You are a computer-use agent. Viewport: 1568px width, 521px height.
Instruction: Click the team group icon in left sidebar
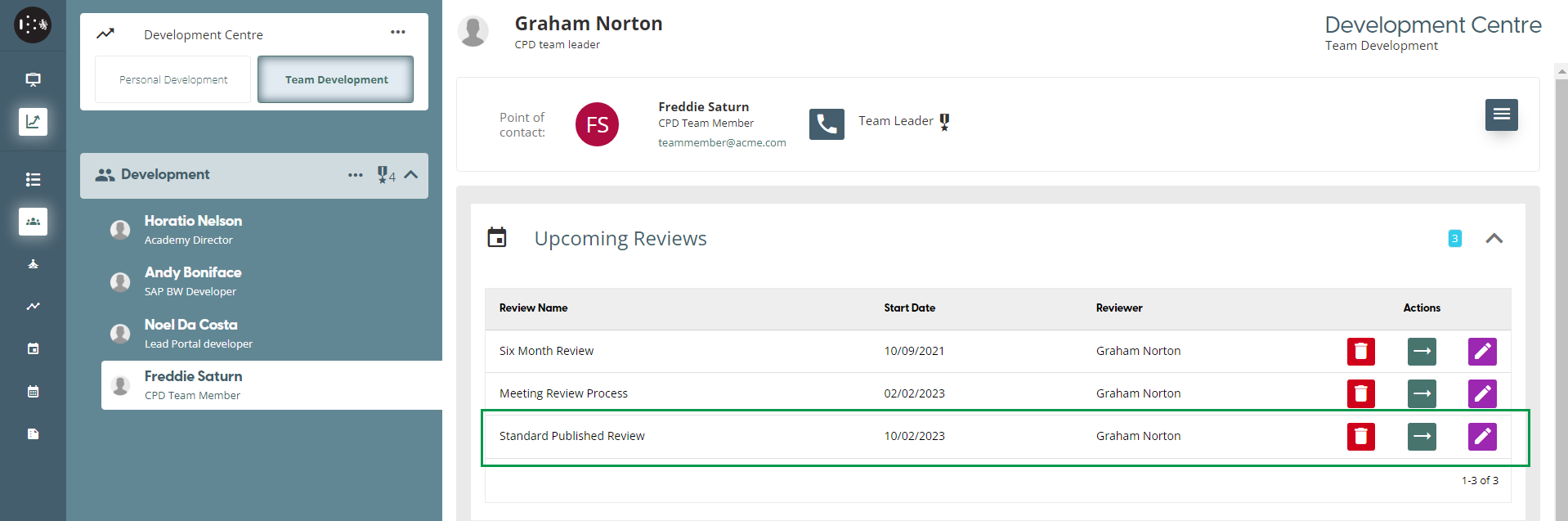click(x=33, y=222)
